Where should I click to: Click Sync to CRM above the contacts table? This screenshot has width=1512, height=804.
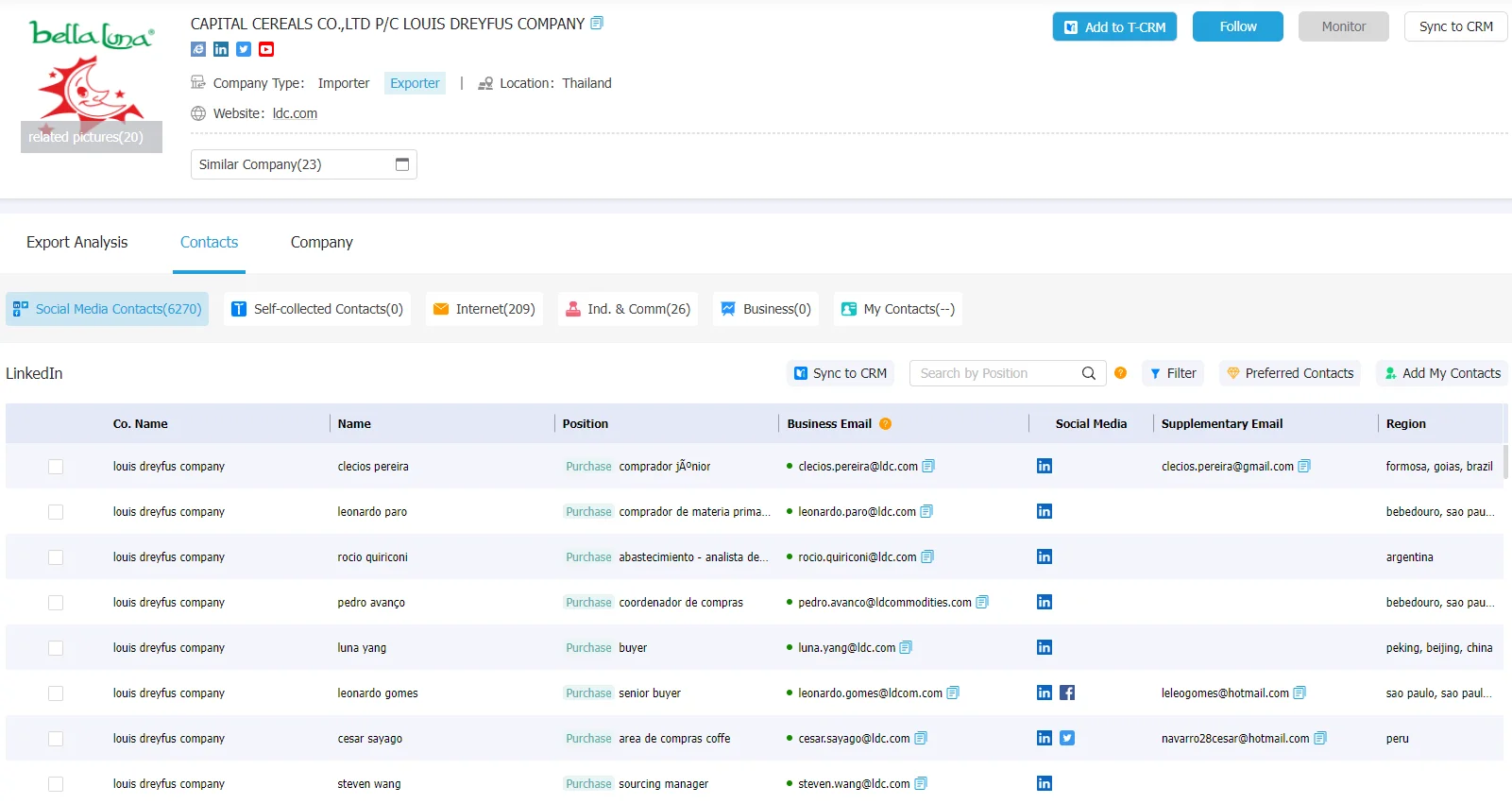pyautogui.click(x=841, y=373)
